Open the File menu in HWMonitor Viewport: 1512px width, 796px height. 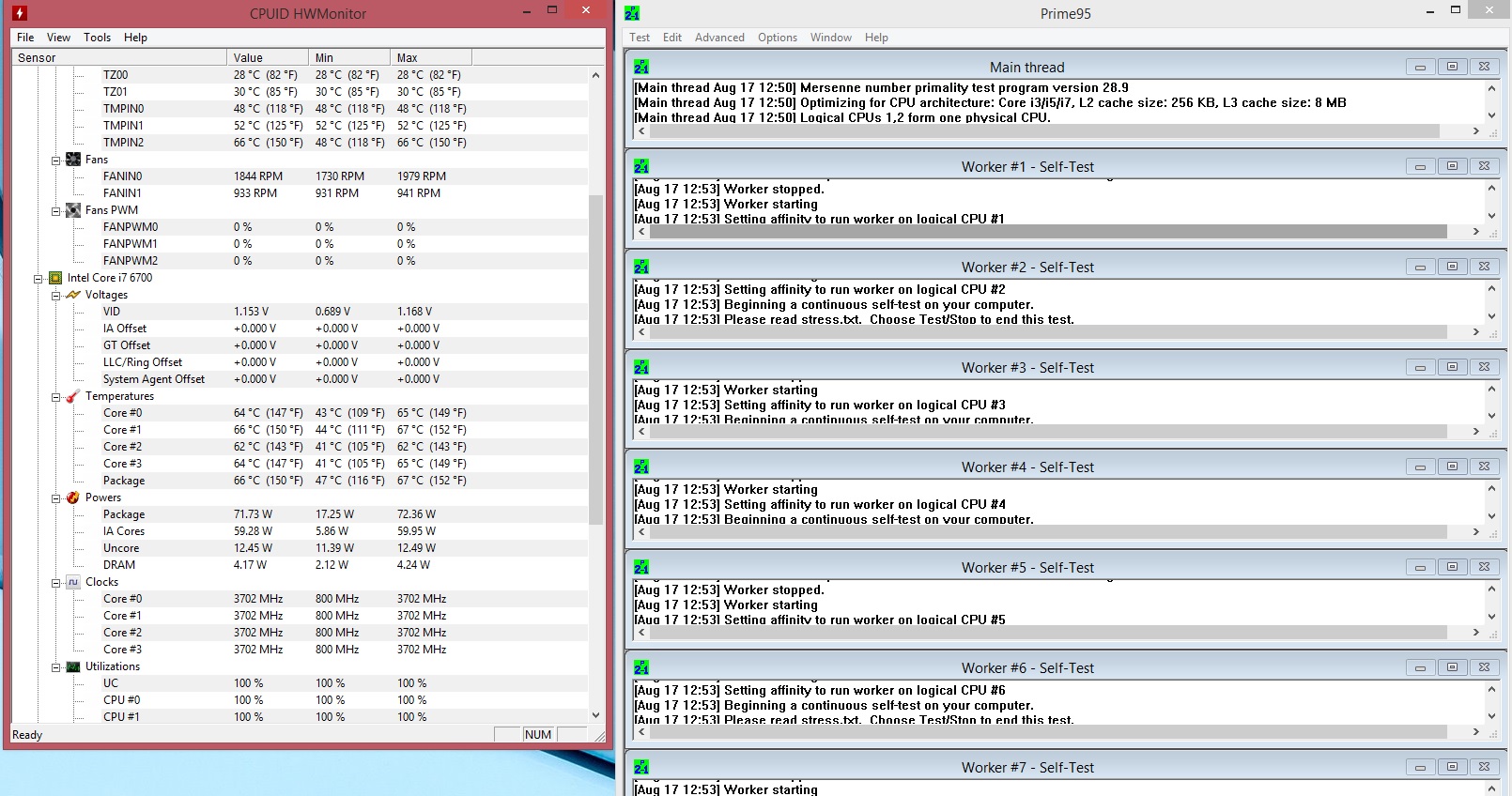(x=25, y=38)
